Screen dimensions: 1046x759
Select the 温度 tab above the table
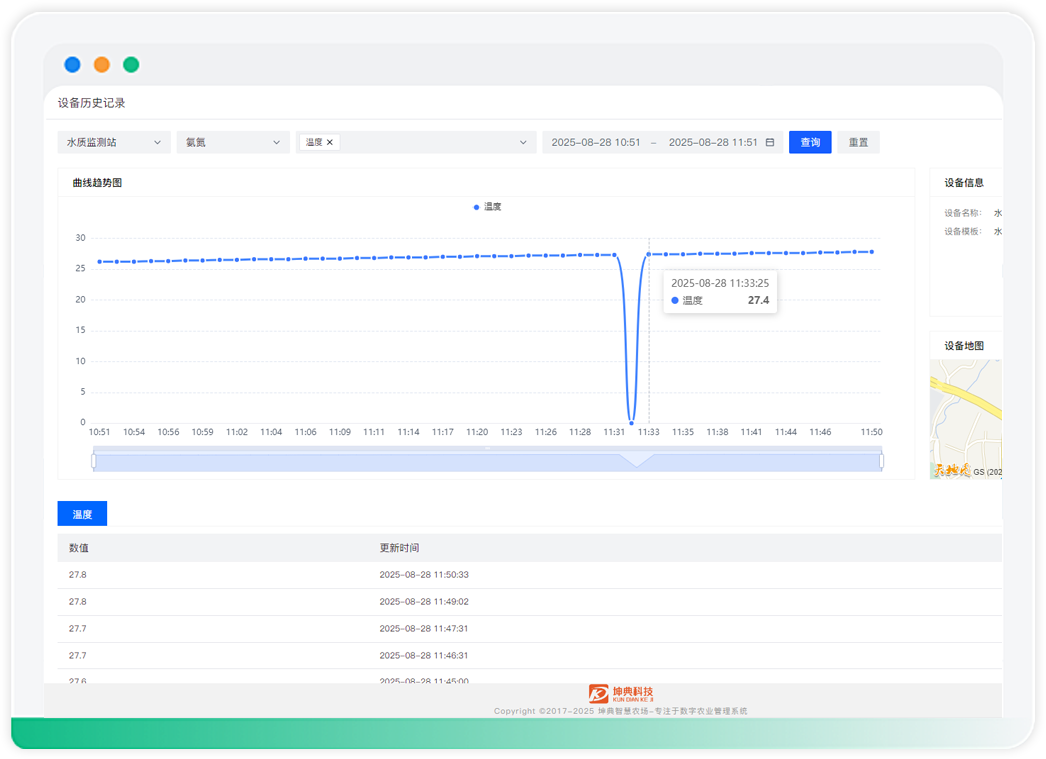pyautogui.click(x=82, y=514)
